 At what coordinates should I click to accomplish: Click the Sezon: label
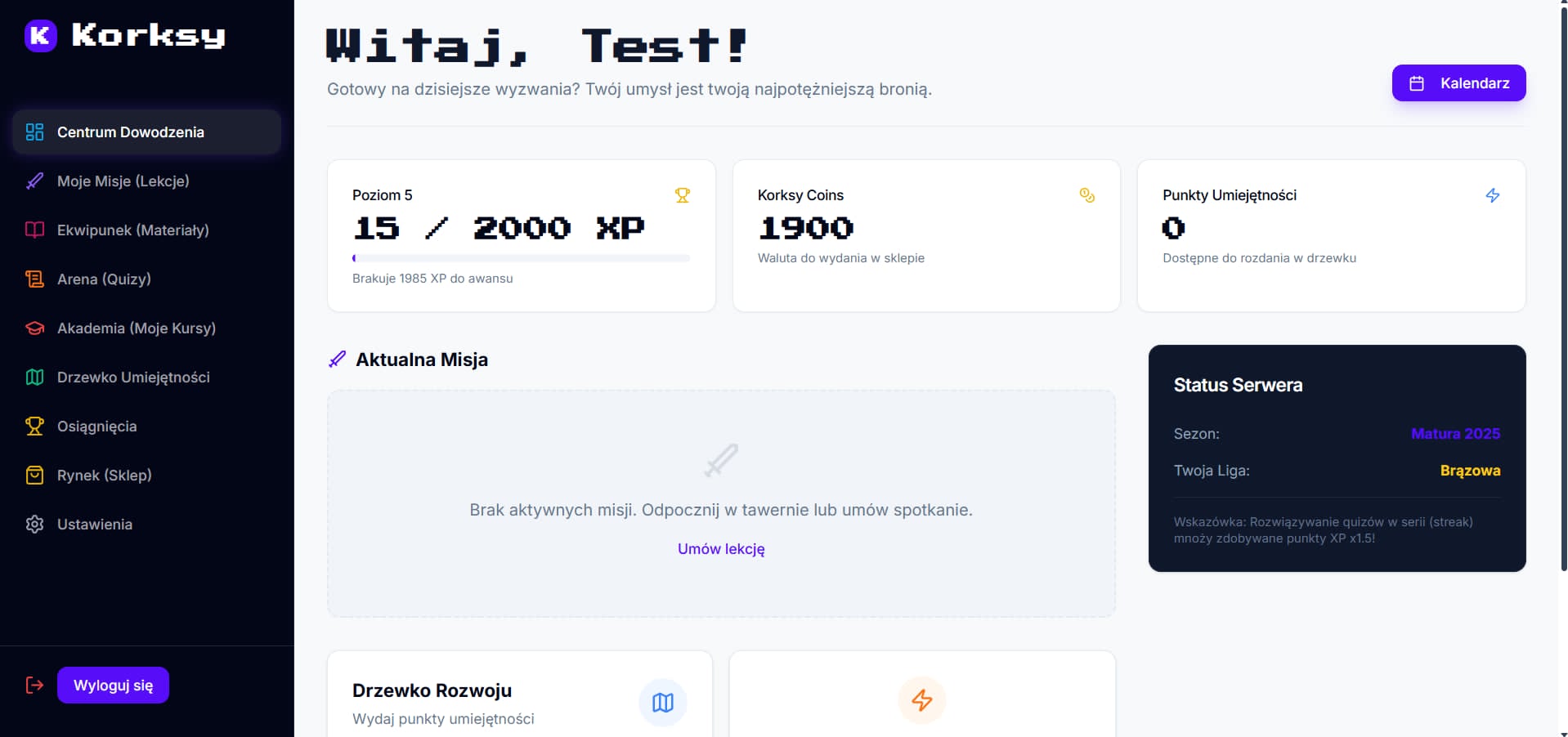pos(1196,434)
